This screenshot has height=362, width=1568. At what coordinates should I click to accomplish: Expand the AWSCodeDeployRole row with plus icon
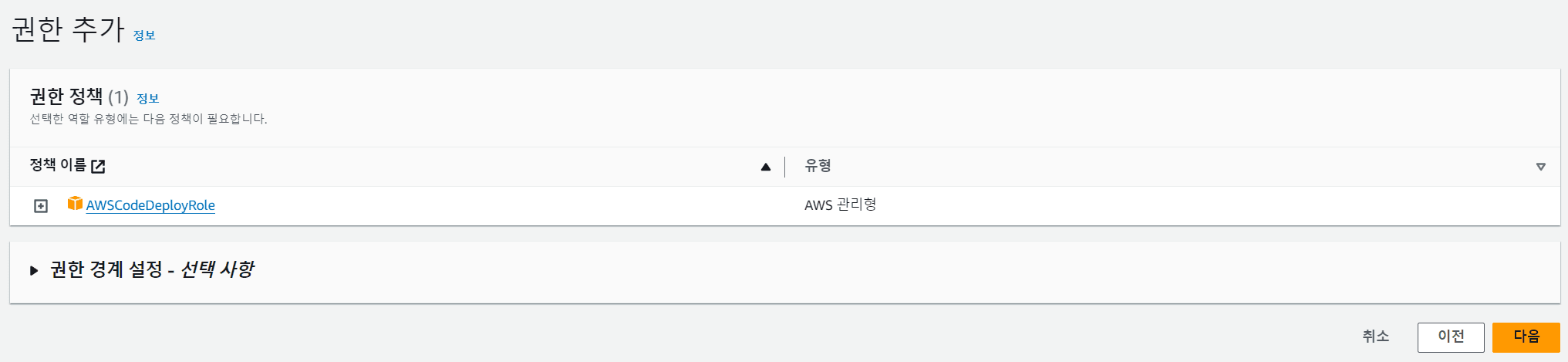point(41,206)
